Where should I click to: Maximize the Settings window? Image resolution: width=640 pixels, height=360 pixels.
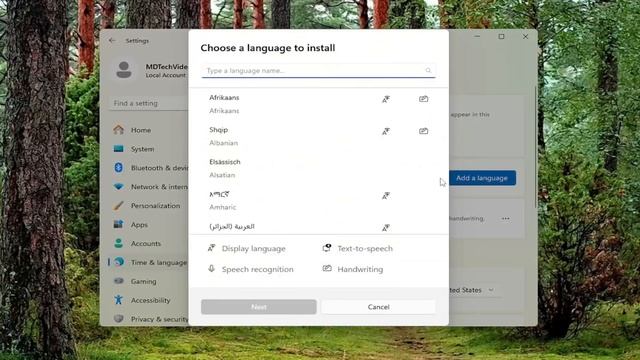tap(501, 37)
